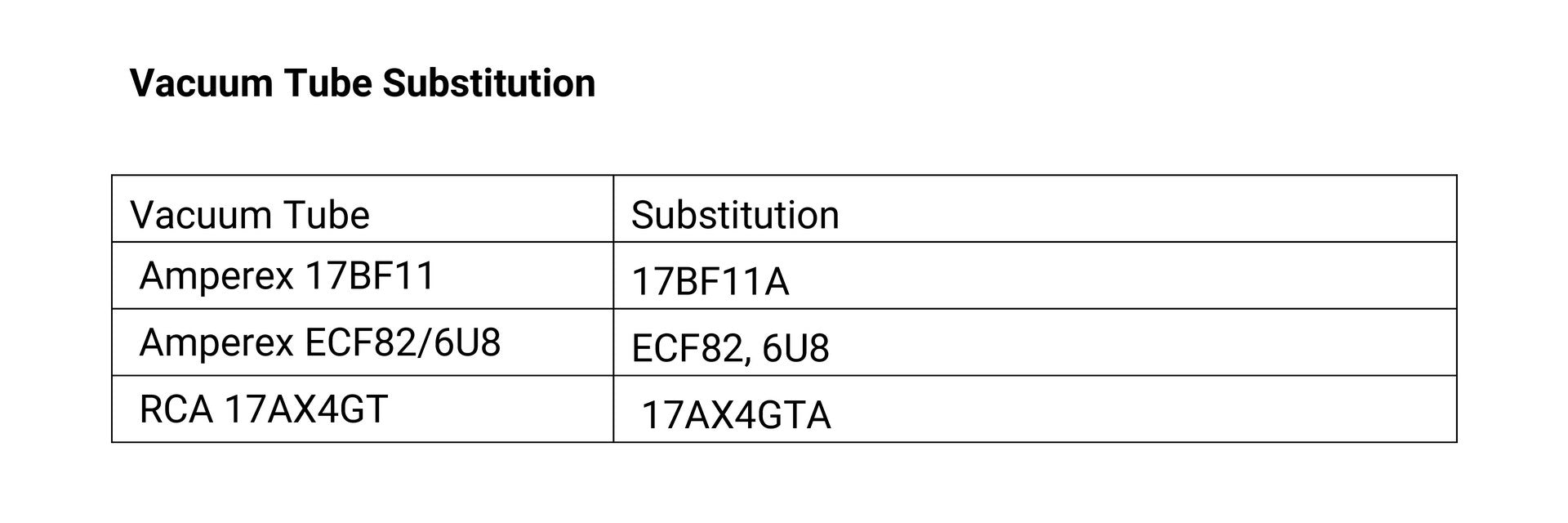Click empty space right of "17AX4GTA" in its cell
Viewport: 1568px width, 523px height.
coord(1143,409)
